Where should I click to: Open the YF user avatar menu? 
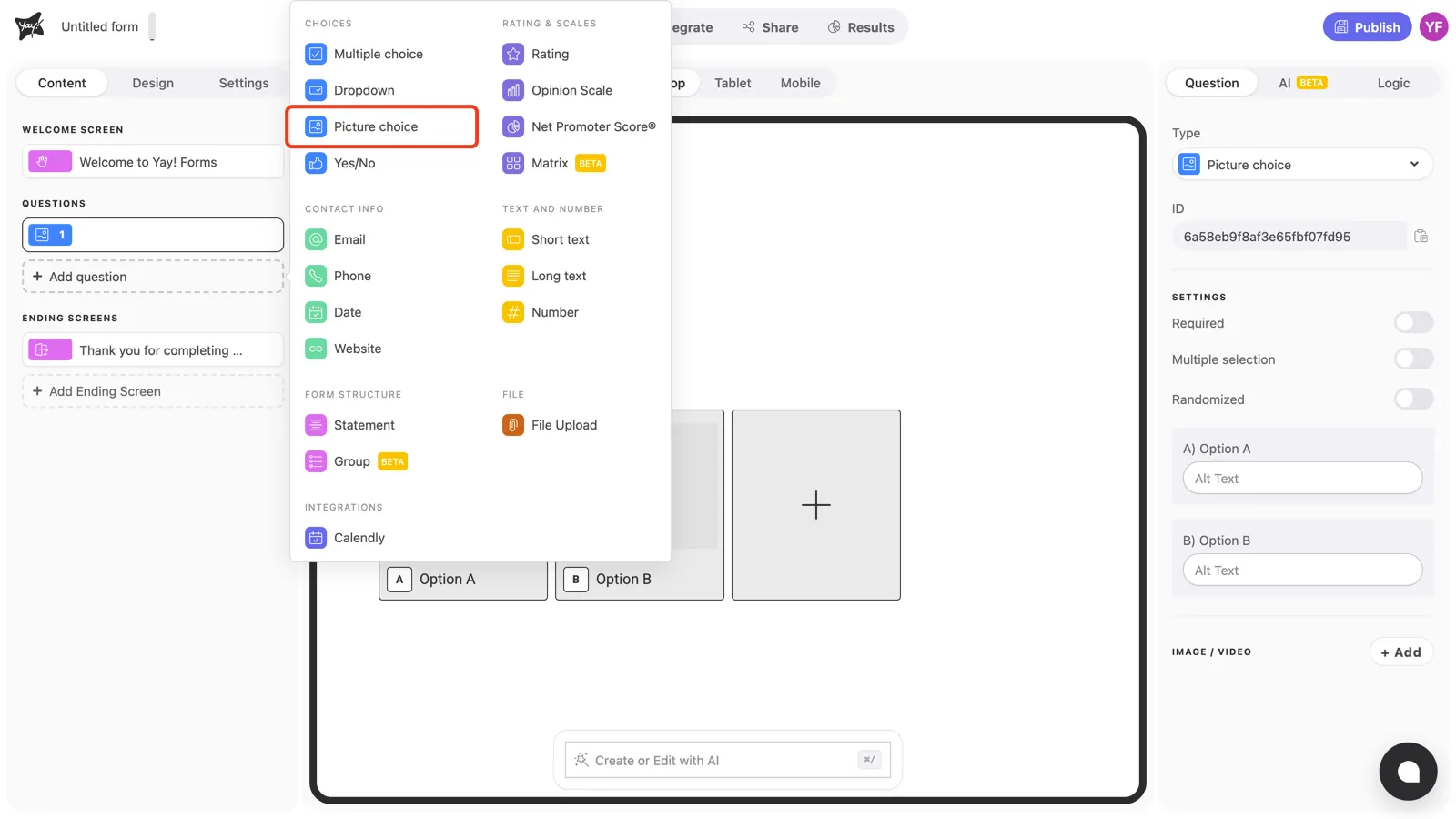(1434, 27)
